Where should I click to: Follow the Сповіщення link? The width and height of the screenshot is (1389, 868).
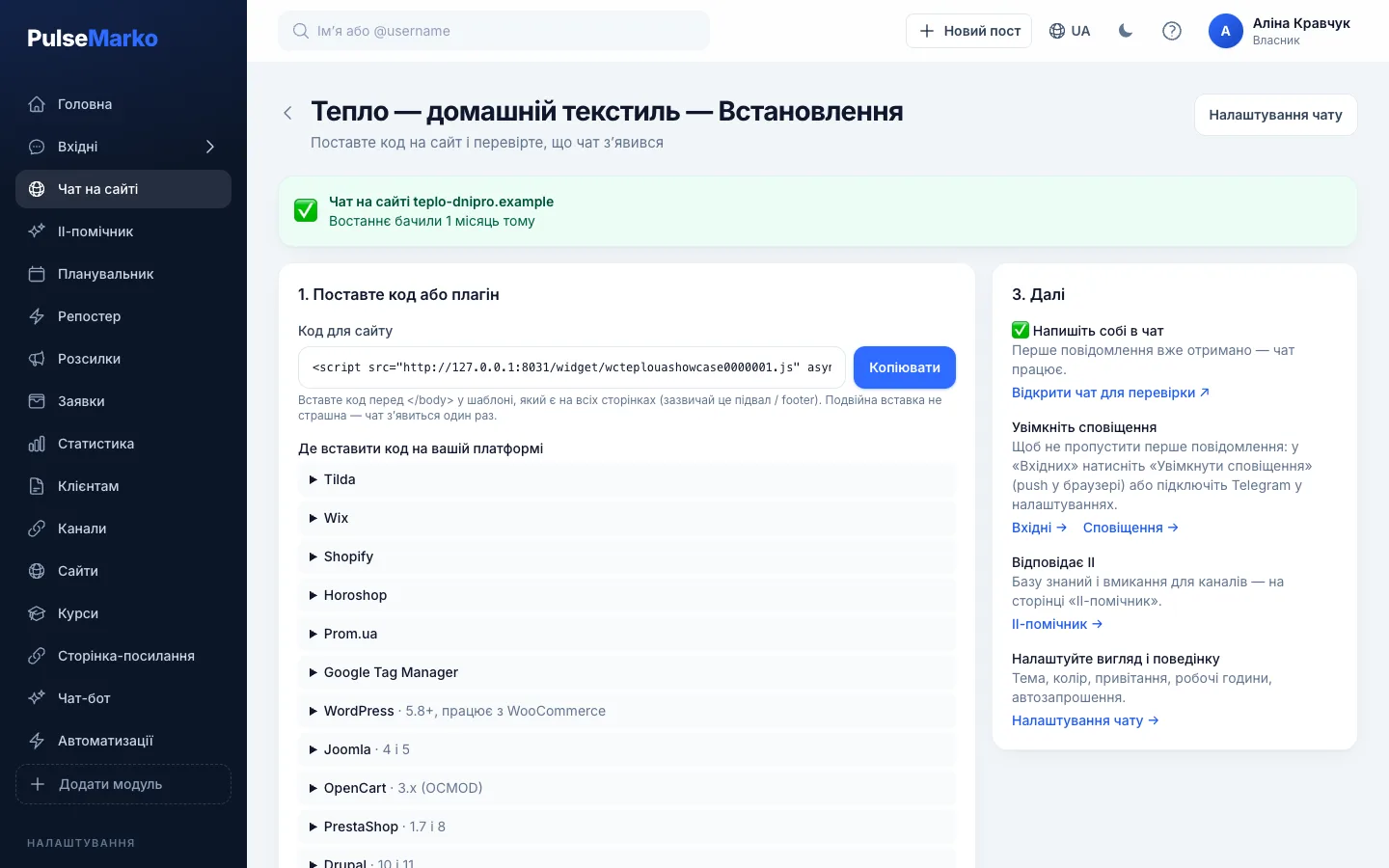[x=1130, y=528]
